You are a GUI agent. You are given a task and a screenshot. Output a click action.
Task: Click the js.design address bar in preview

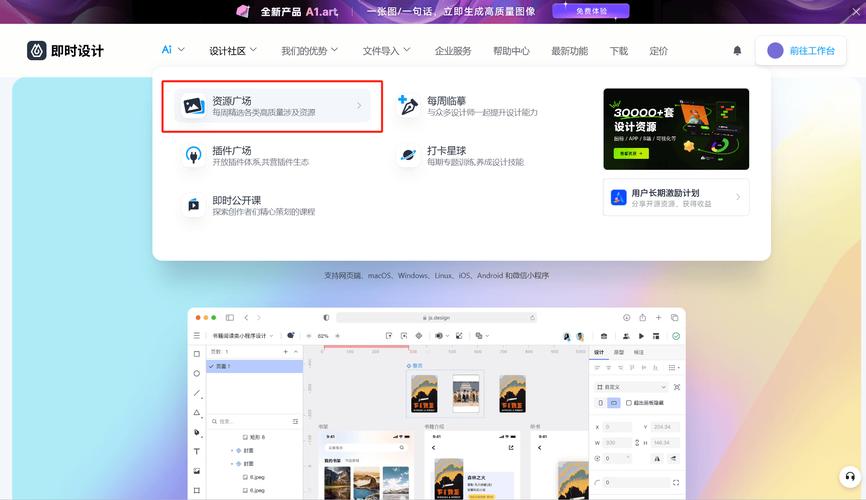pos(436,318)
